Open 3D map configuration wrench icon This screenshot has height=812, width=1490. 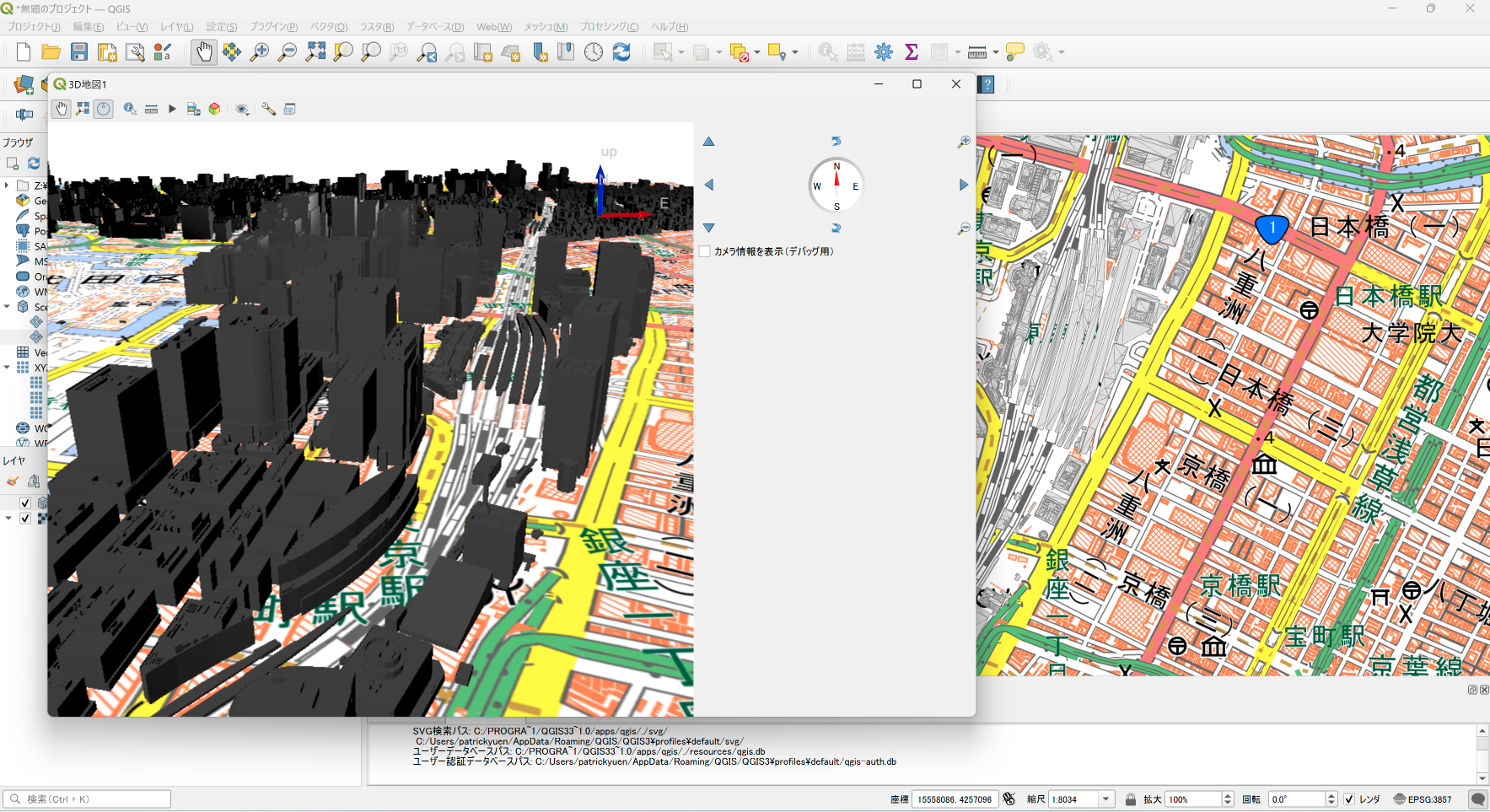coord(268,108)
